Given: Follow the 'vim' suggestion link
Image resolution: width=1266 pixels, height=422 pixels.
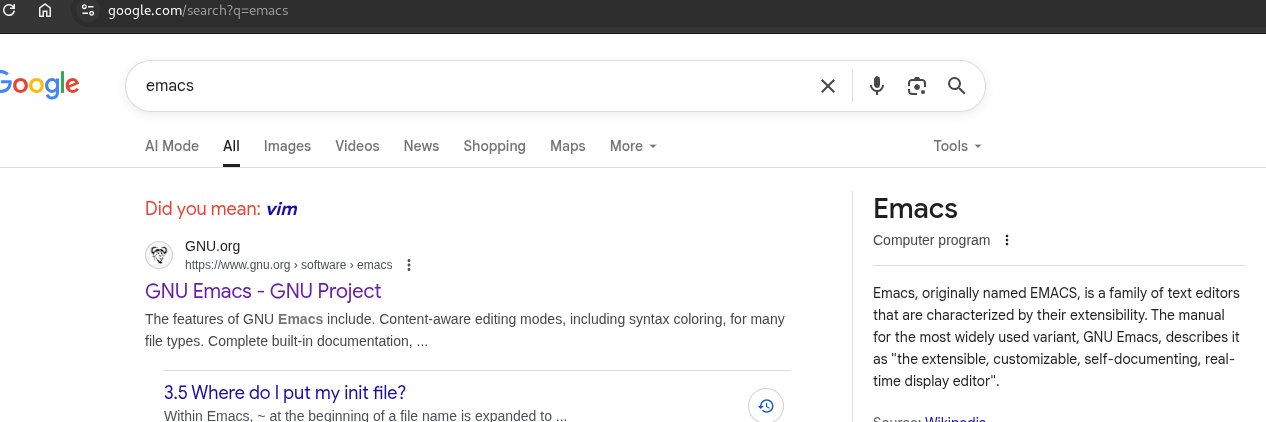Looking at the screenshot, I should click(x=281, y=209).
